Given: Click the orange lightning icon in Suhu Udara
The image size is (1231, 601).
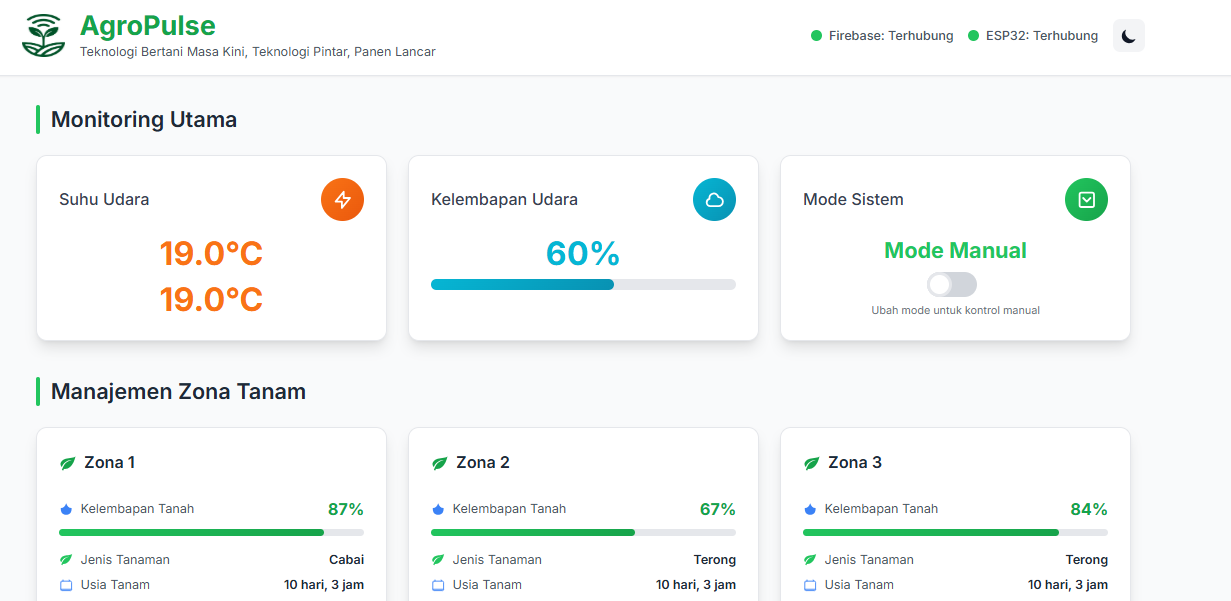Looking at the screenshot, I should (342, 200).
